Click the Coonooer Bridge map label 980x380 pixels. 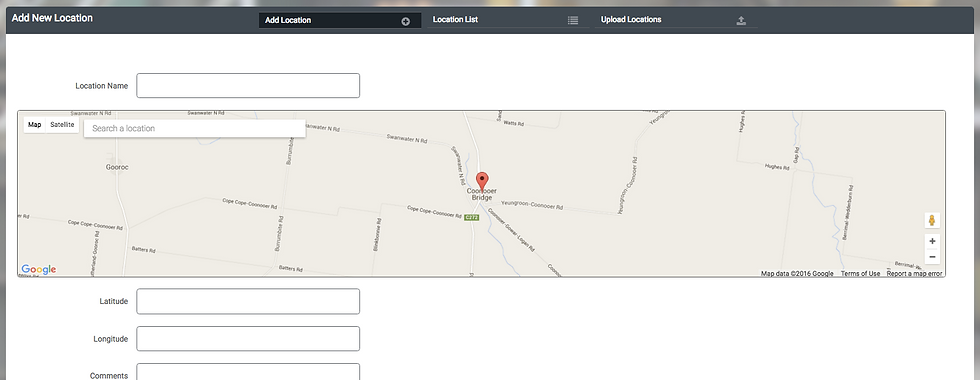pyautogui.click(x=482, y=194)
